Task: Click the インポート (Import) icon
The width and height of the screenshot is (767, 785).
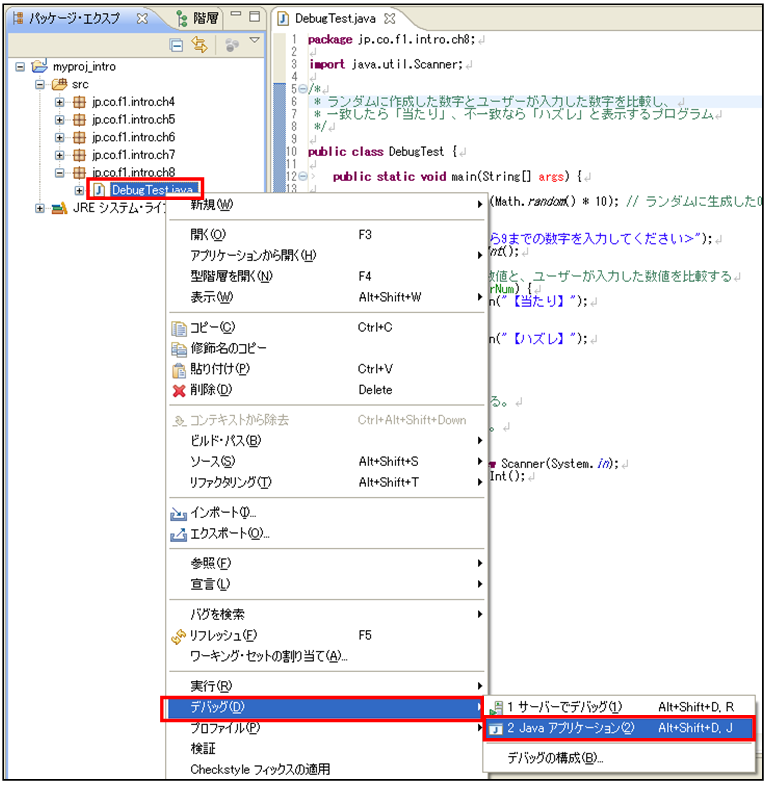Action: (x=179, y=513)
